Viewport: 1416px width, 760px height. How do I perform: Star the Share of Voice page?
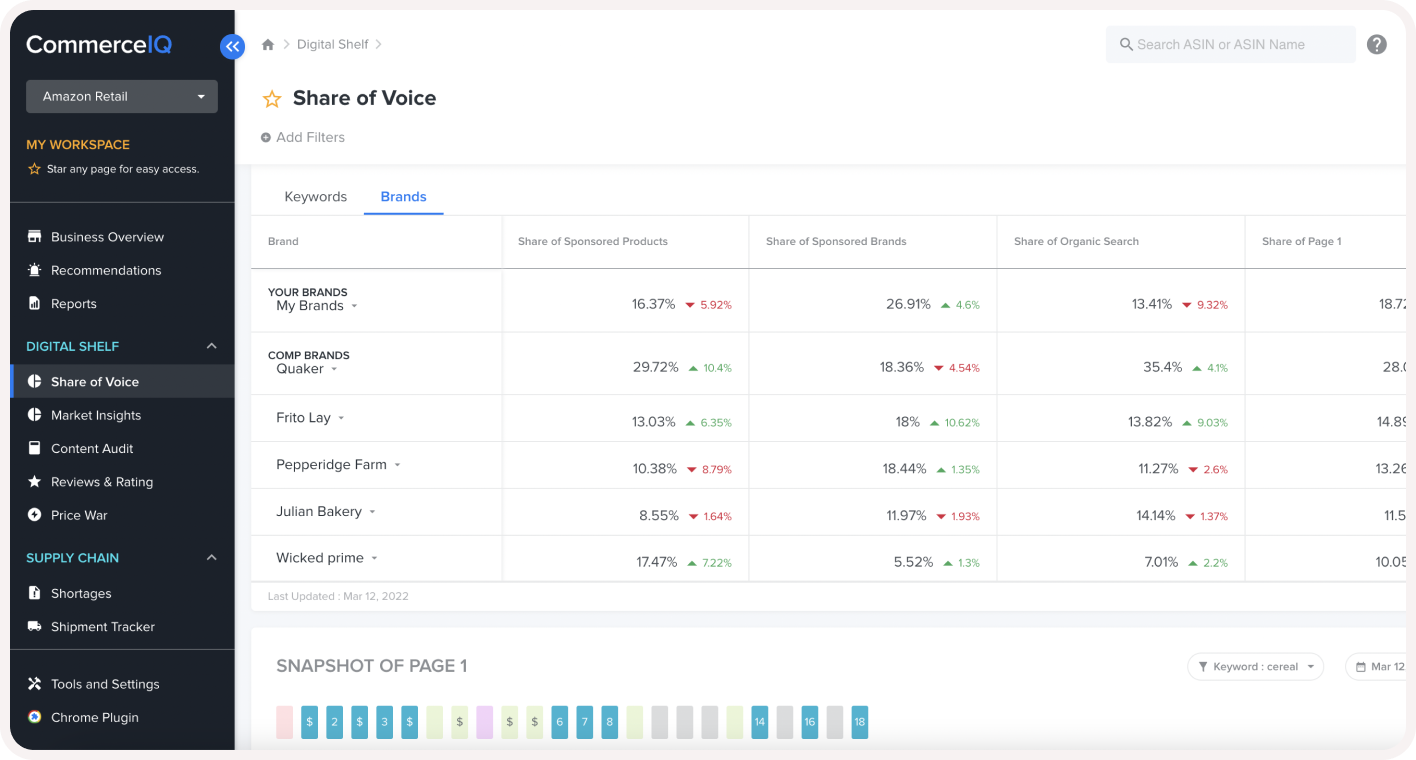click(271, 99)
